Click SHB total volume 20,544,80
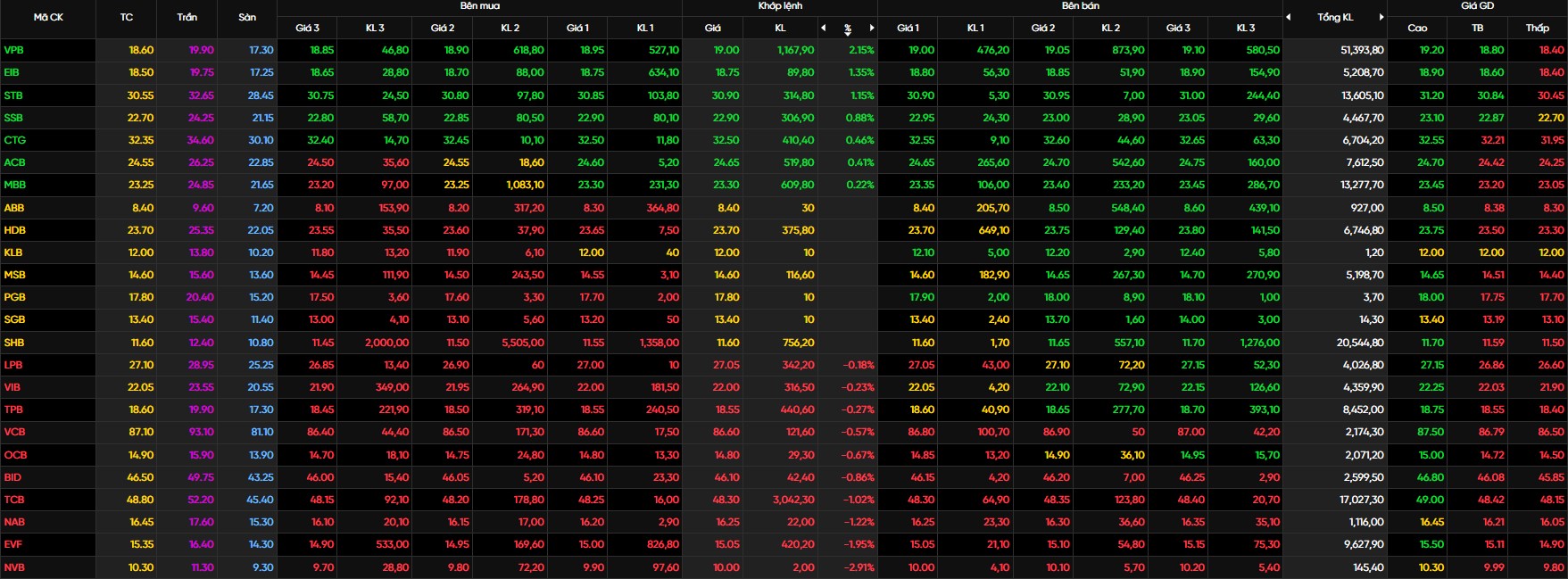The width and height of the screenshot is (1568, 579). [x=1360, y=343]
